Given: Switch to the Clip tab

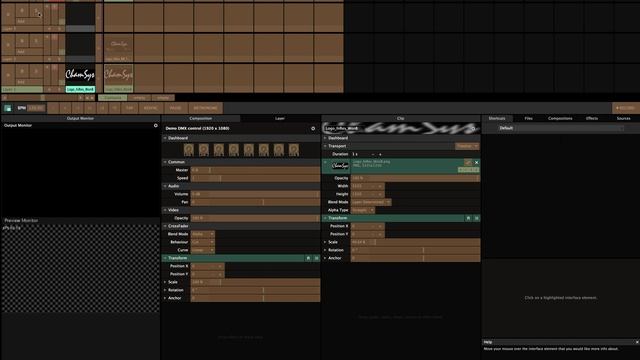Looking at the screenshot, I should click(401, 118).
